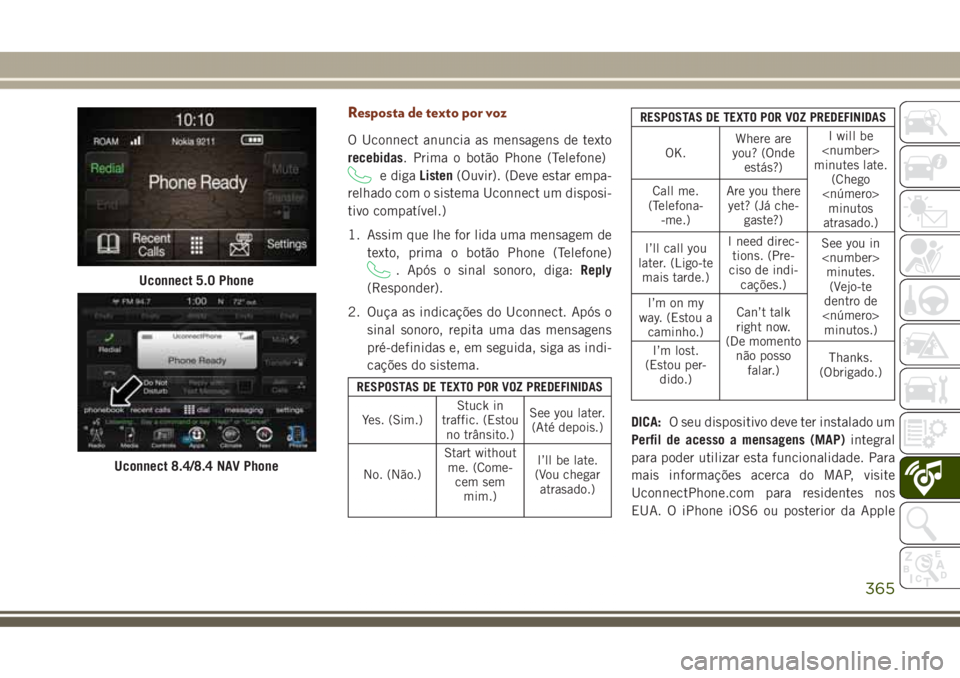Image resolution: width=960 pixels, height=678 pixels.
Task: Select the highlighted multimedia music note tab
Action: tap(929, 478)
